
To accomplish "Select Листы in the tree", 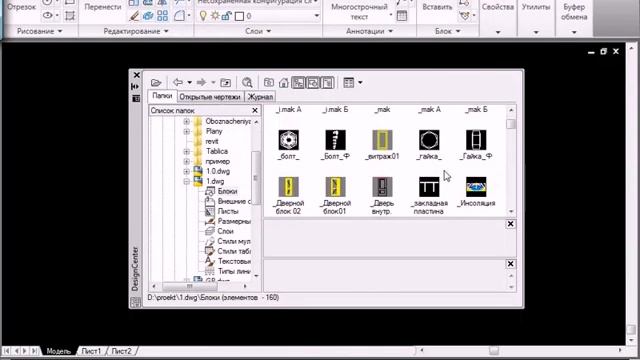I will [227, 211].
